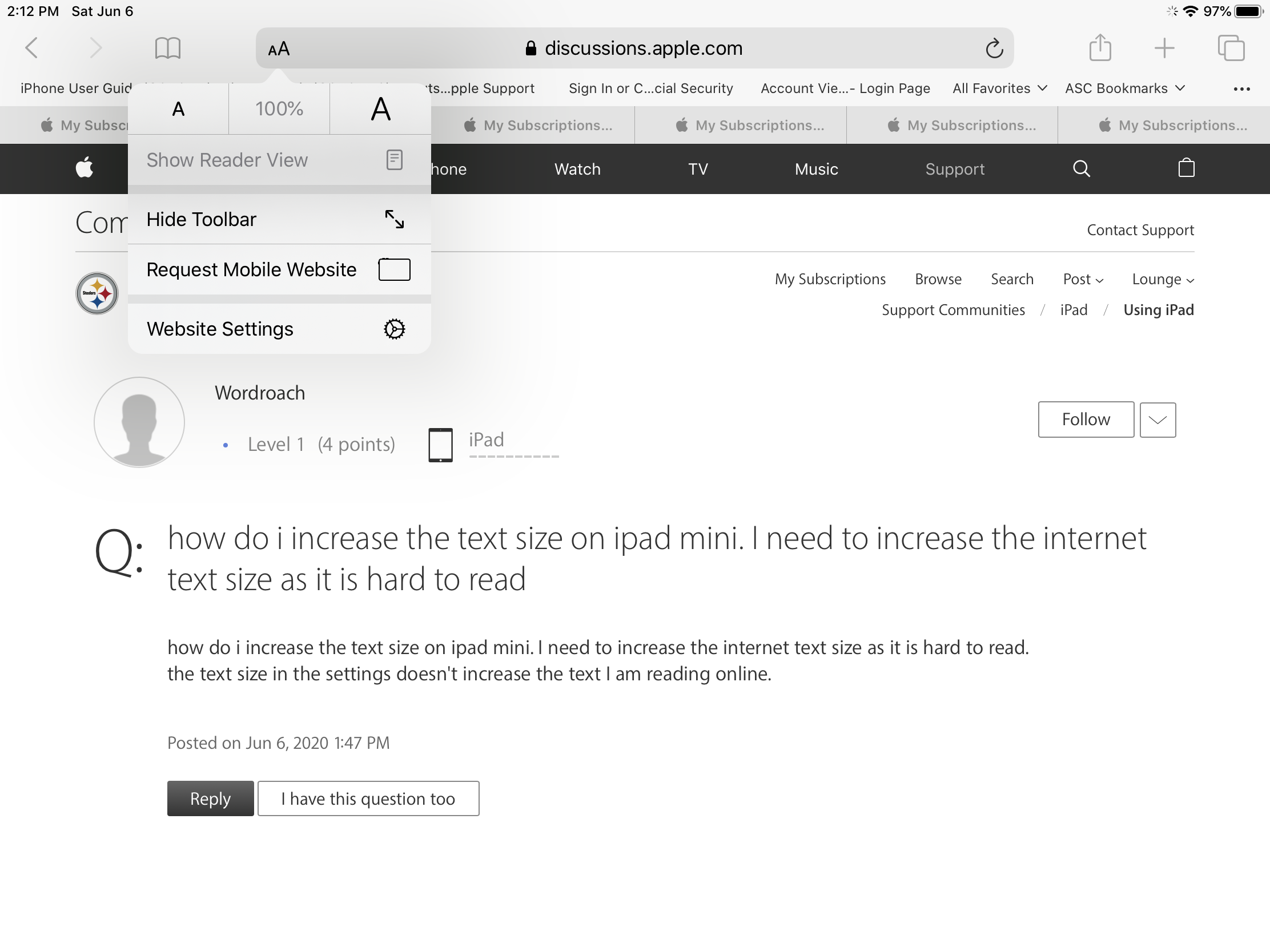Click the Apple logo in nav bar
Viewport: 1270px width, 952px height.
coord(85,168)
